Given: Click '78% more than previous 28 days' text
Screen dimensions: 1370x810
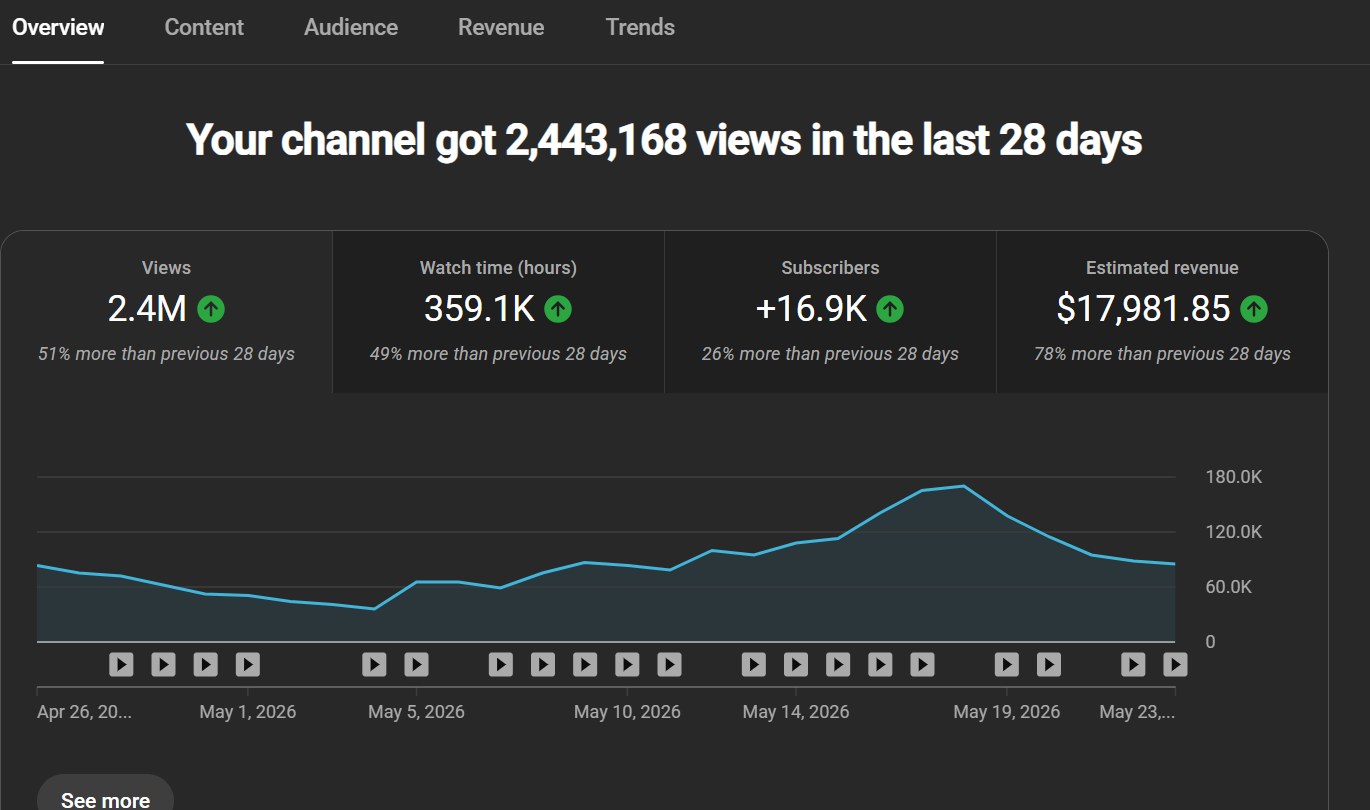Looking at the screenshot, I should click(1162, 354).
